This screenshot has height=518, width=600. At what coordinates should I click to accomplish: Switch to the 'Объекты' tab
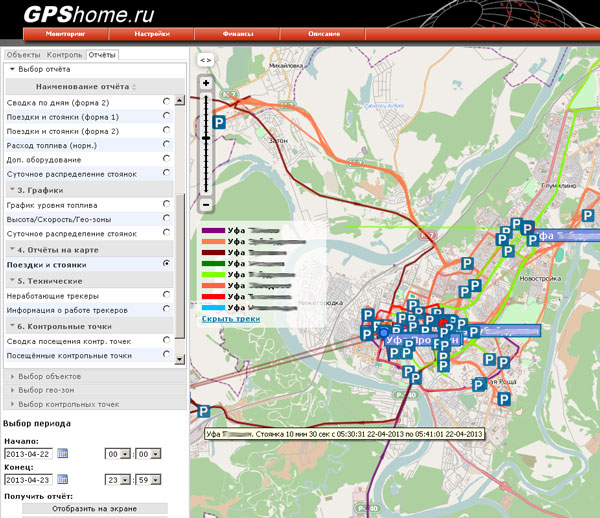[23, 54]
